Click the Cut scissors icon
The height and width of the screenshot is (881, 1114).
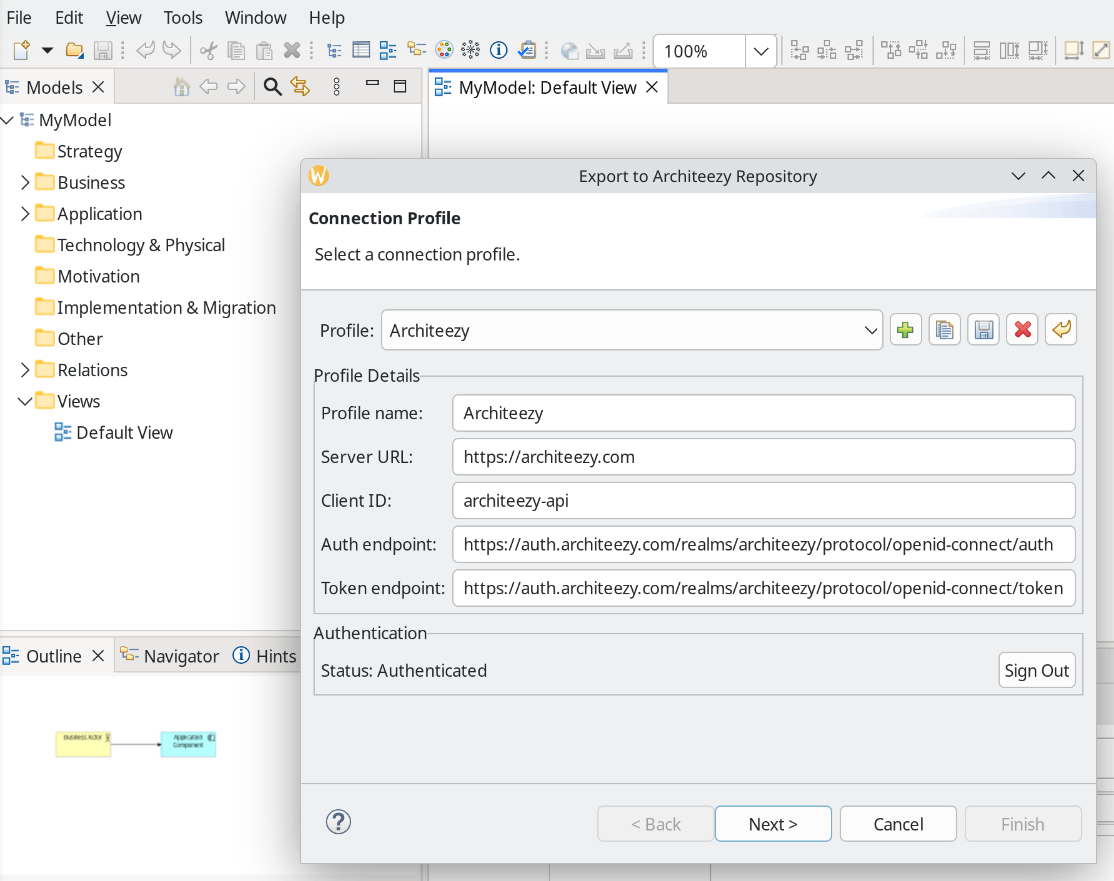click(x=208, y=50)
